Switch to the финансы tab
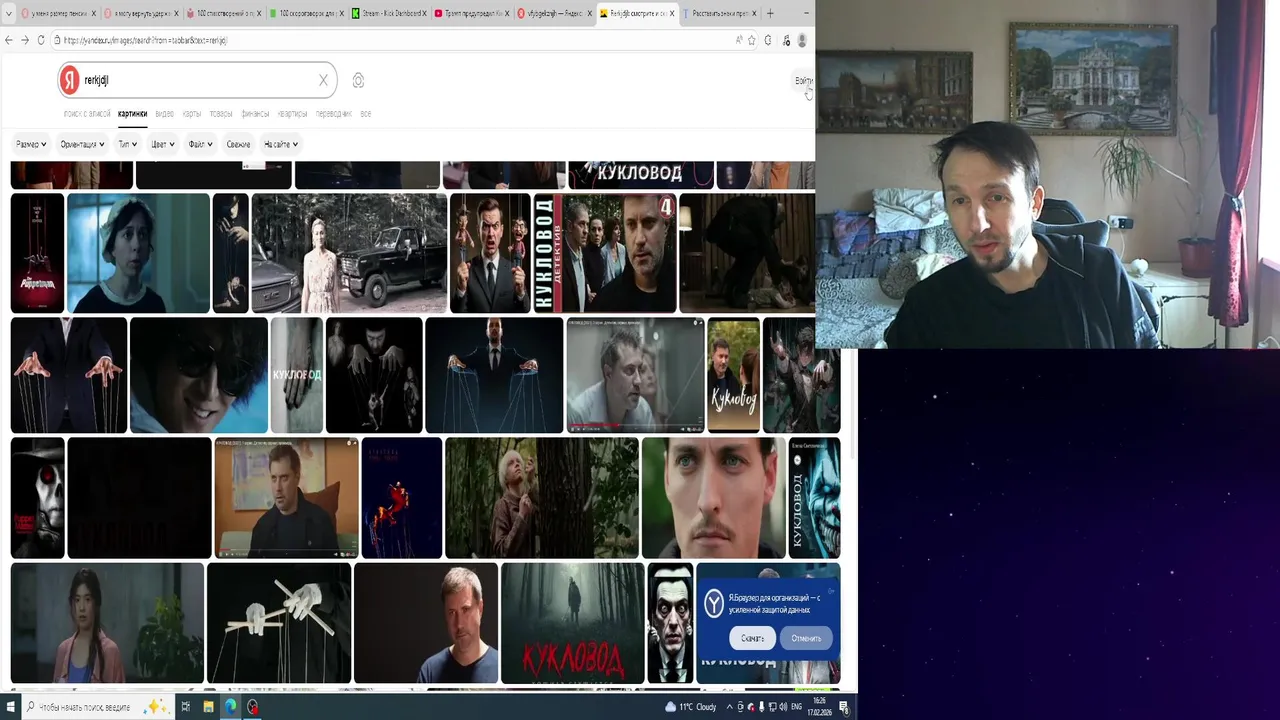1280x720 pixels. (x=255, y=114)
